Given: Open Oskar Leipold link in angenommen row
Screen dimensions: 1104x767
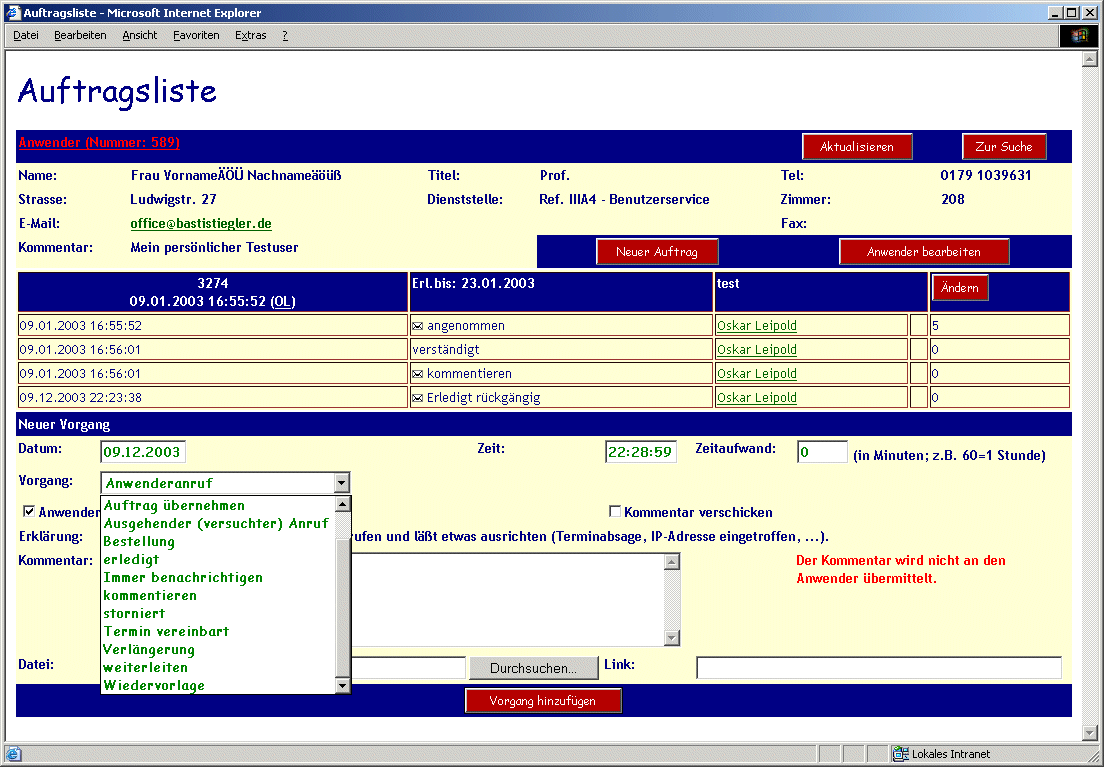Looking at the screenshot, I should click(x=757, y=326).
